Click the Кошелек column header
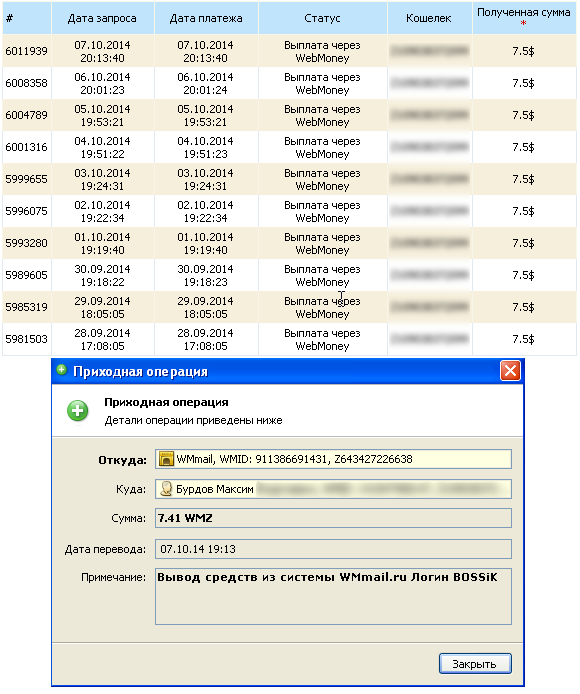This screenshot has height=694, width=580. pos(429,18)
